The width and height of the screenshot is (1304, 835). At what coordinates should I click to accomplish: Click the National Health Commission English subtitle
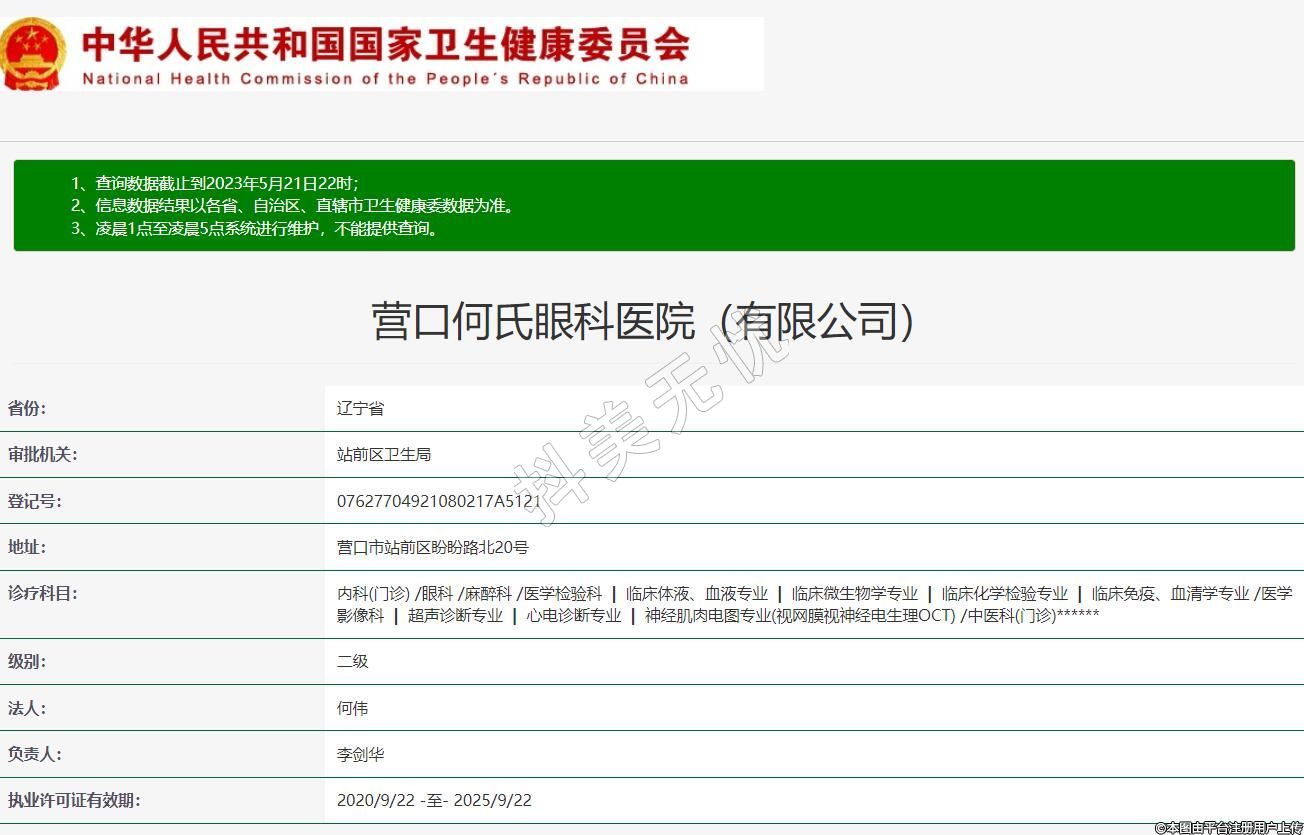coord(385,79)
